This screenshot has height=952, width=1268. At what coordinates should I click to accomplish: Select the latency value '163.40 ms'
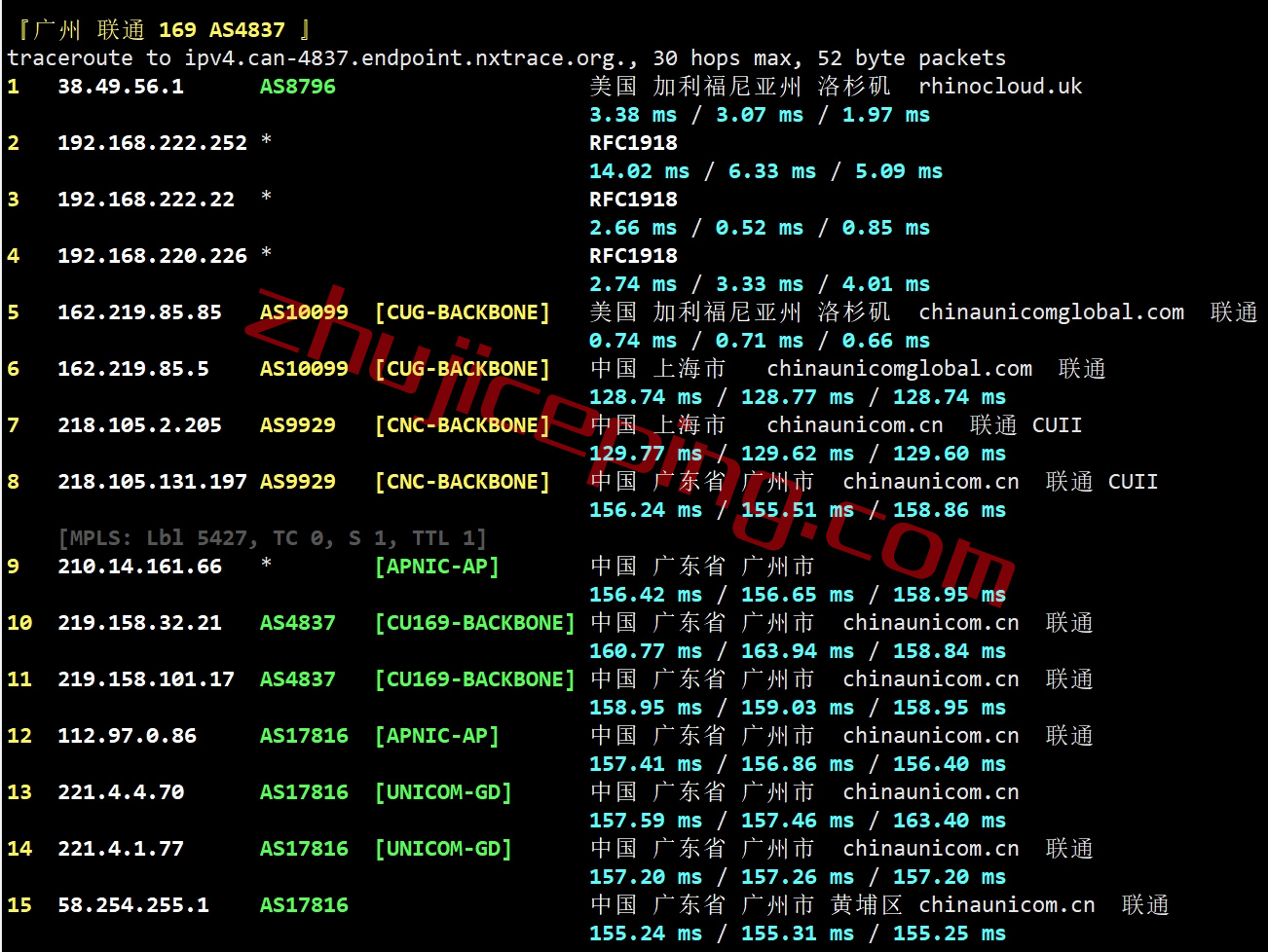(950, 821)
